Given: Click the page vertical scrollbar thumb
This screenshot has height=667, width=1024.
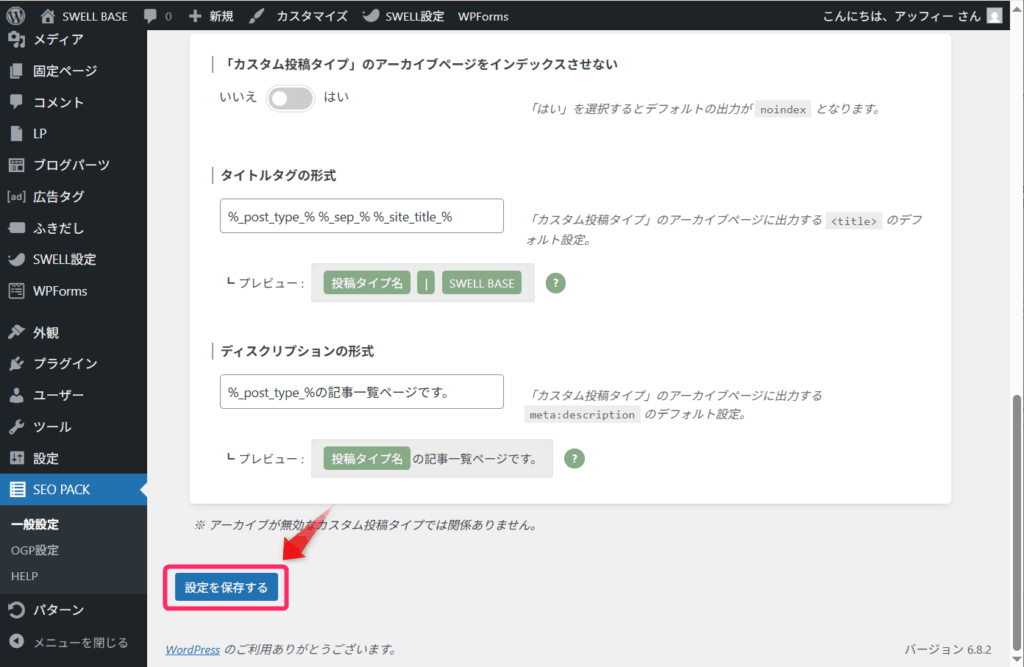Looking at the screenshot, I should (1017, 524).
